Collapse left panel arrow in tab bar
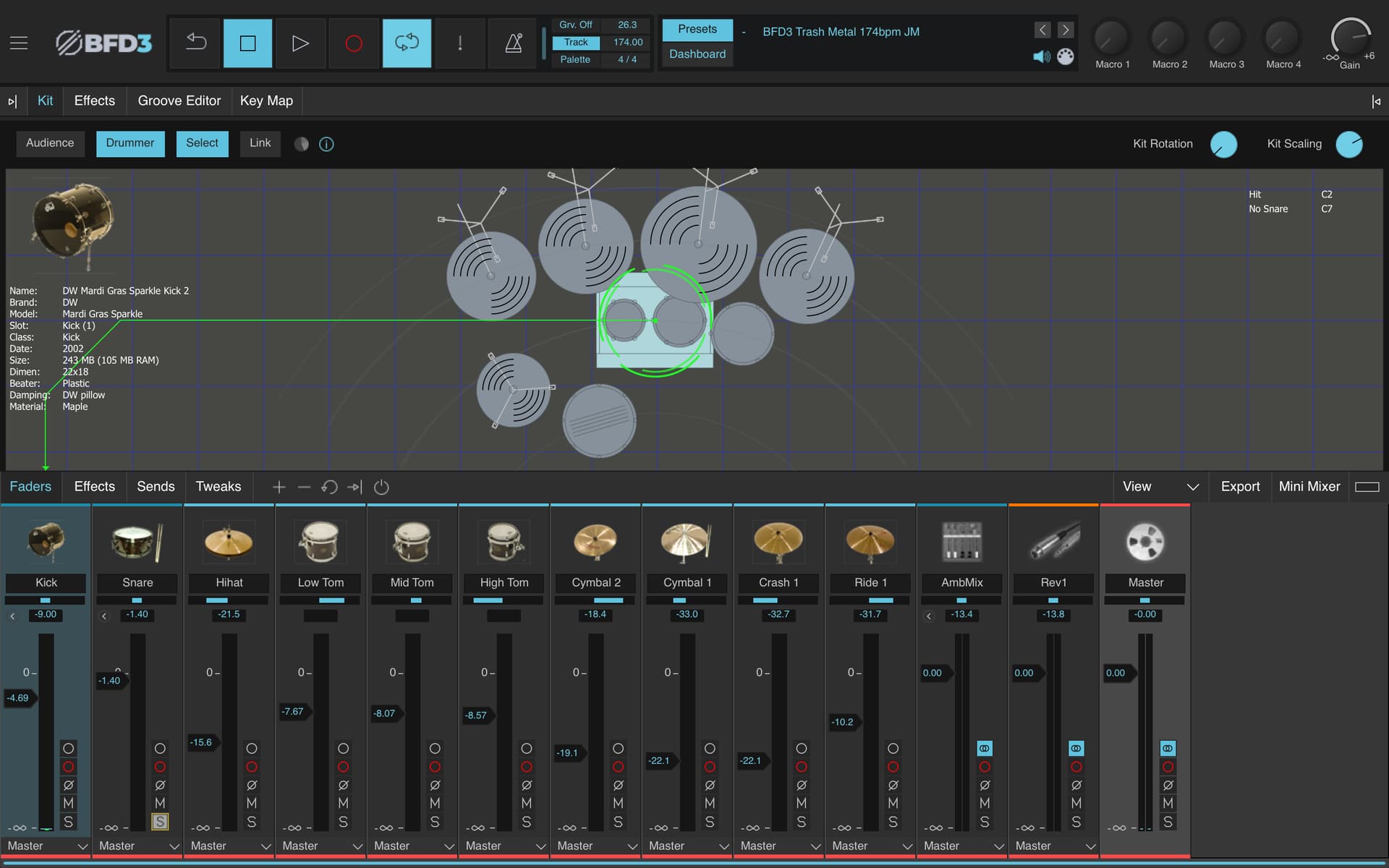This screenshot has height=868, width=1389. pyautogui.click(x=12, y=101)
